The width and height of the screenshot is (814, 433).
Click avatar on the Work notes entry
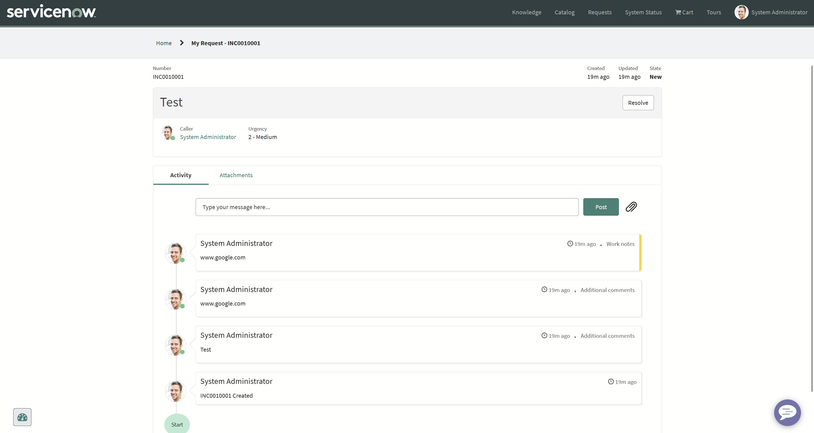[176, 253]
